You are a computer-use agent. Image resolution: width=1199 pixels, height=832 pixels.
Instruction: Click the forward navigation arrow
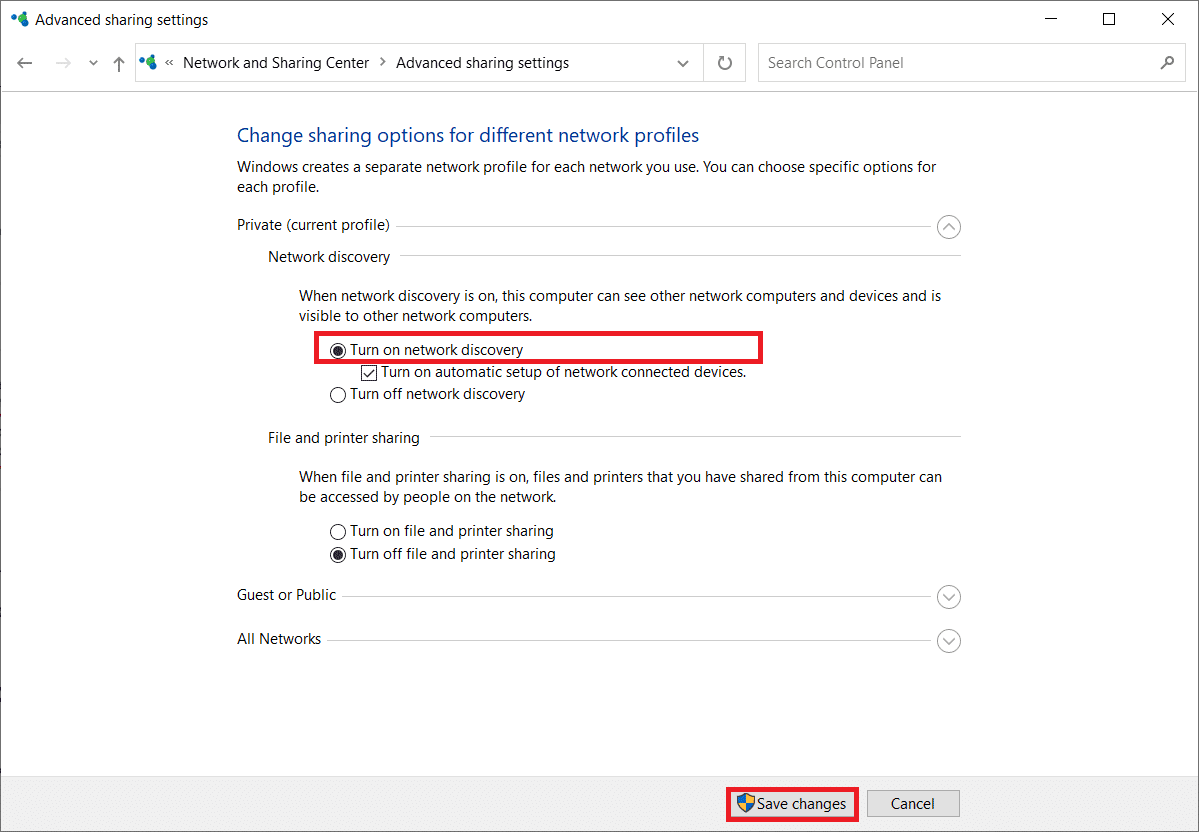(63, 63)
